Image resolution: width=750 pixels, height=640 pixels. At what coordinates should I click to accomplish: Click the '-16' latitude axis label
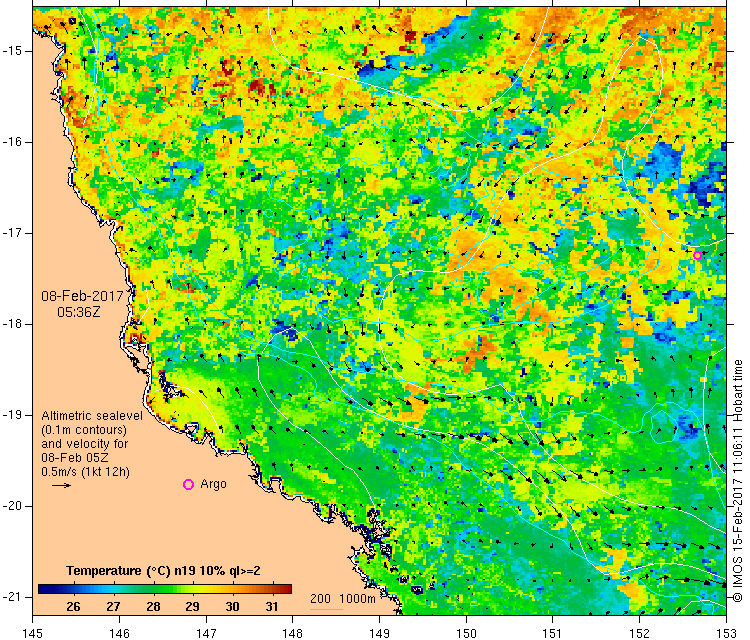point(13,142)
